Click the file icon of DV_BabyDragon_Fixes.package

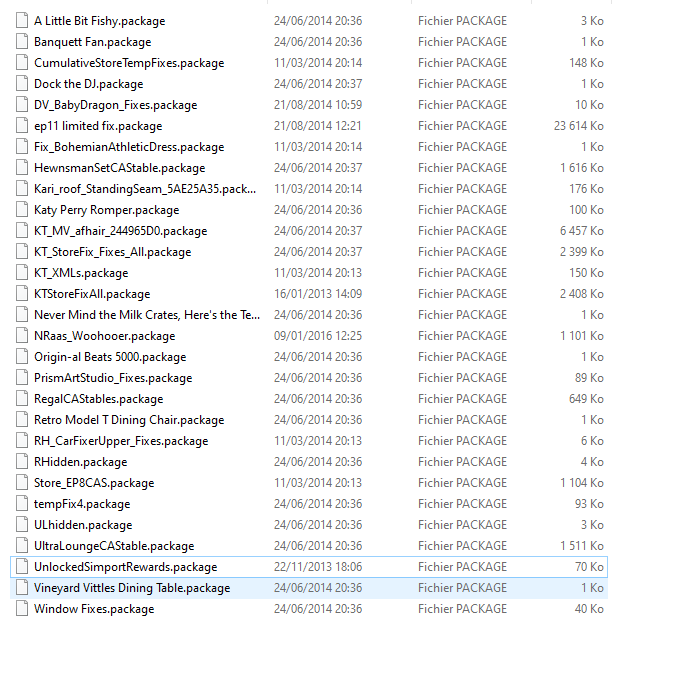tap(22, 105)
